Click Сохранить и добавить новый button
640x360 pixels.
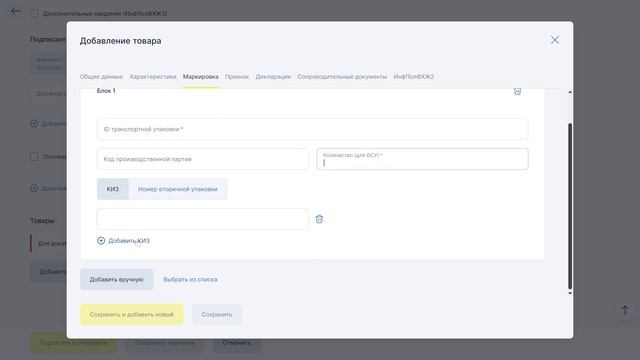pyautogui.click(x=132, y=314)
